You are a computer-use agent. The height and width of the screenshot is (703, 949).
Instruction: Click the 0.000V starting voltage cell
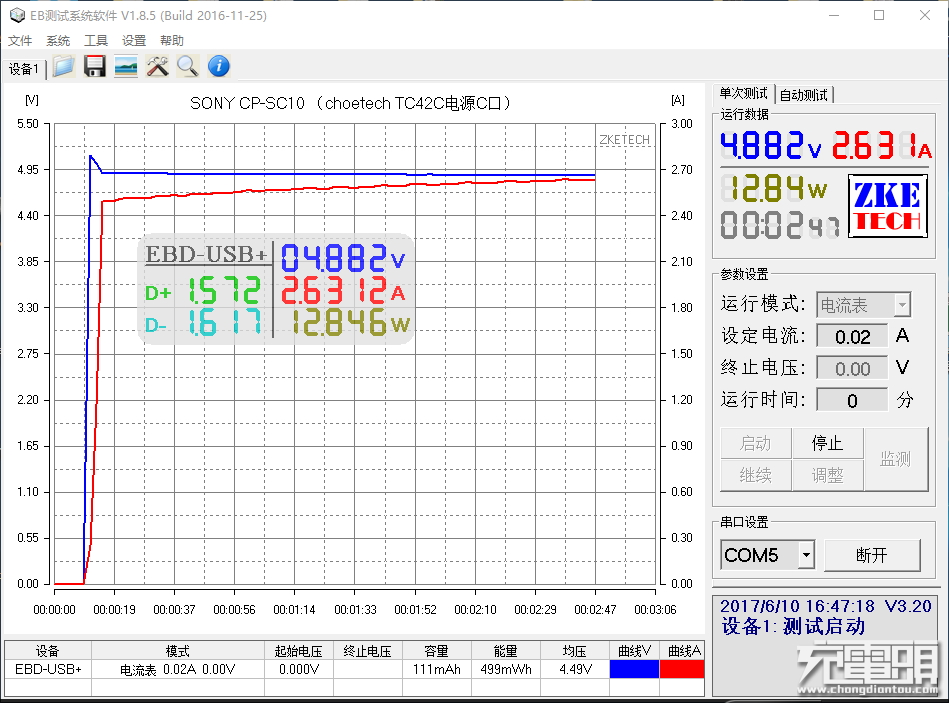299,669
